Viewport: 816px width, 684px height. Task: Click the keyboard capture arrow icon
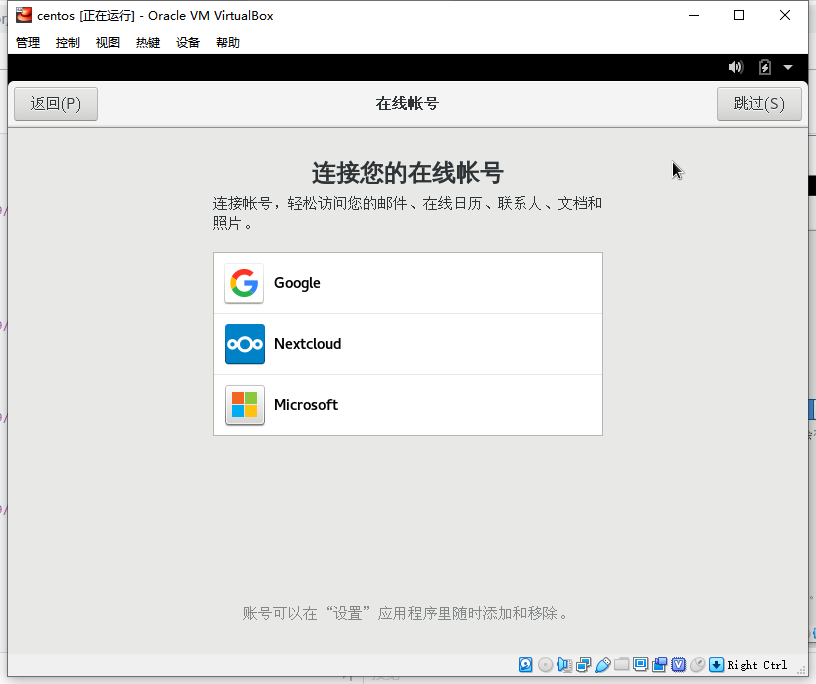(717, 665)
